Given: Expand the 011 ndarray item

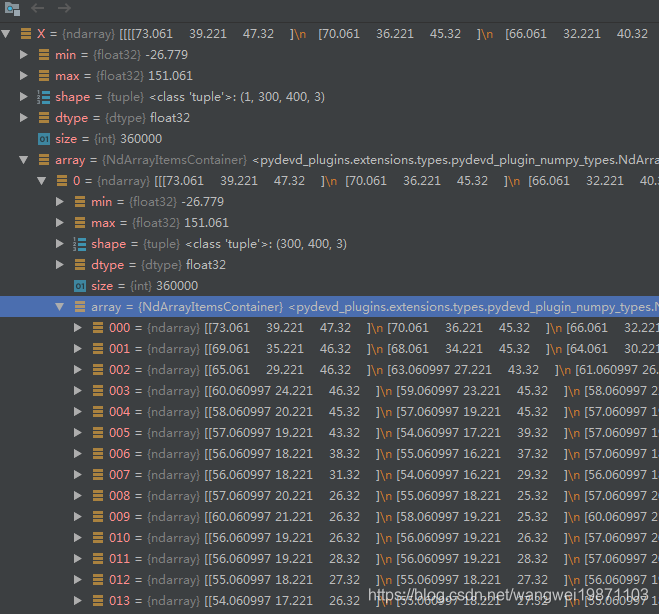Looking at the screenshot, I should click(x=78, y=559).
